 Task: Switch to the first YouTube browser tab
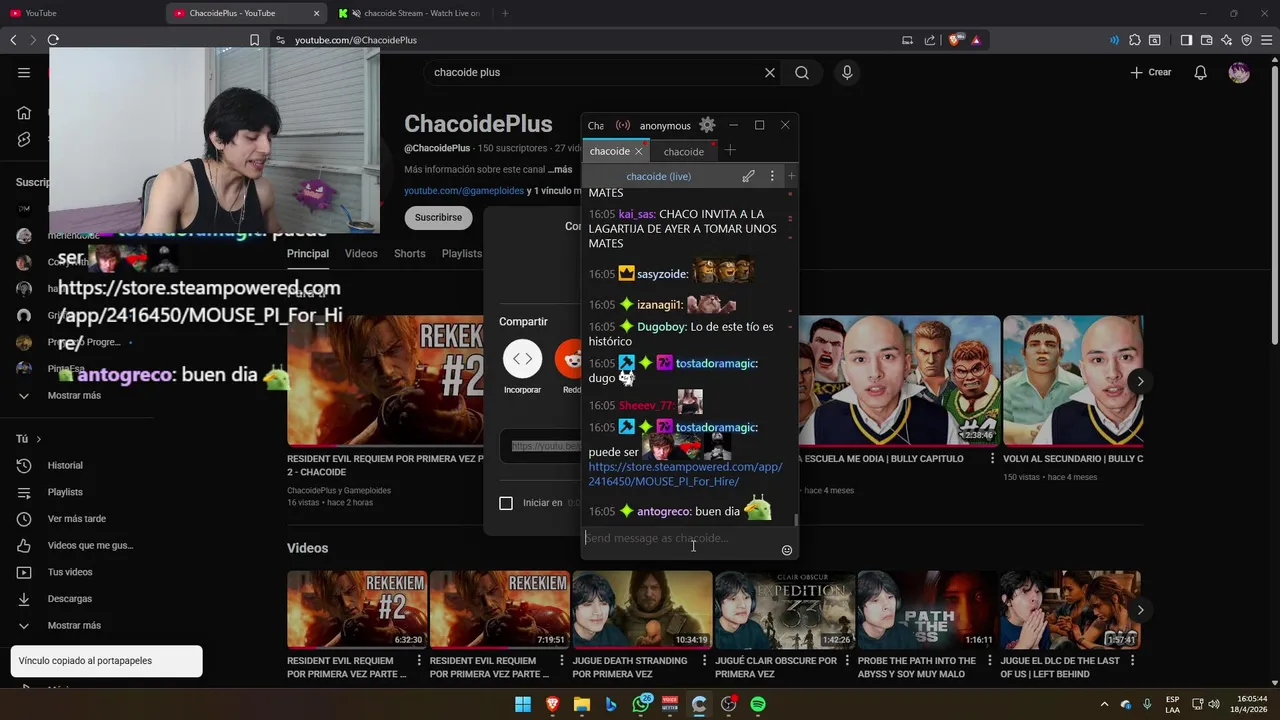point(80,13)
